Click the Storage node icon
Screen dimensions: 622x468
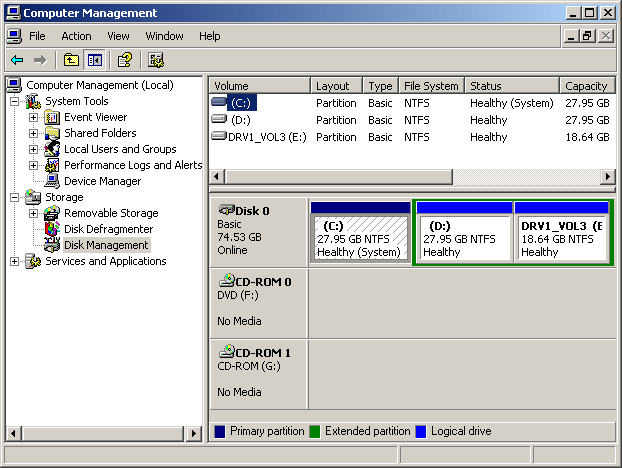(33, 197)
